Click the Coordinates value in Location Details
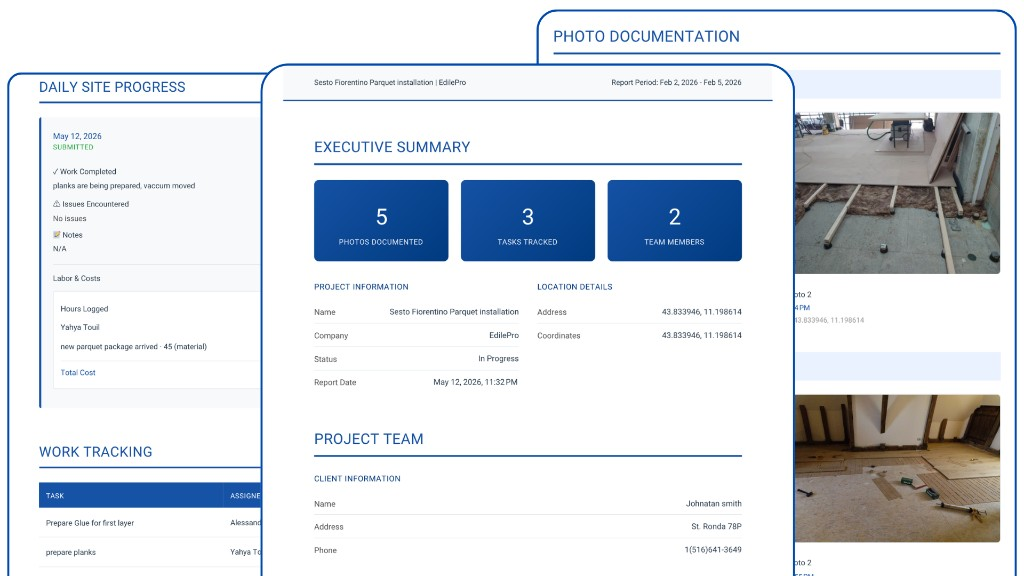 pos(701,336)
